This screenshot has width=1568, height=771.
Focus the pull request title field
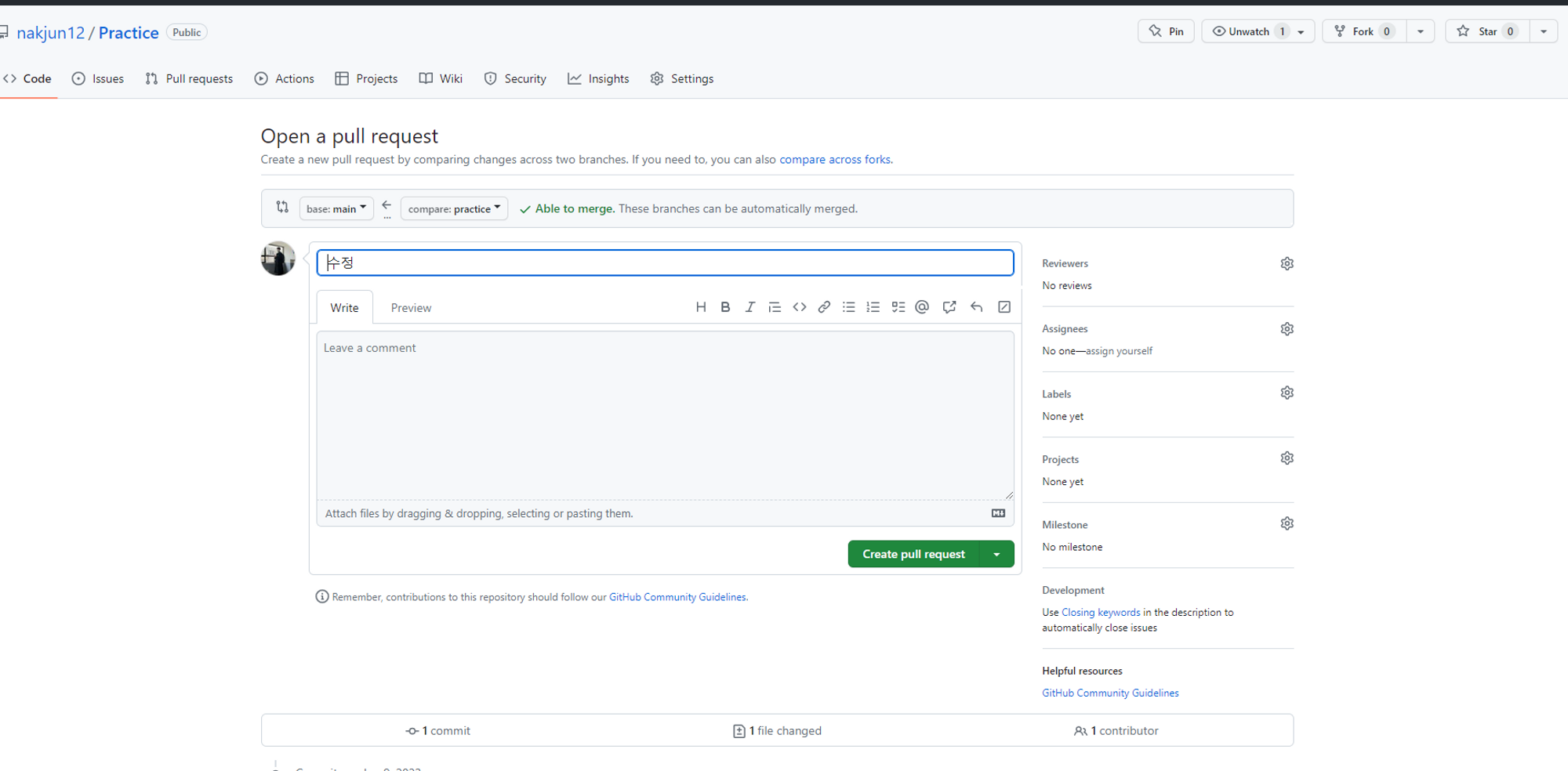[x=665, y=262]
